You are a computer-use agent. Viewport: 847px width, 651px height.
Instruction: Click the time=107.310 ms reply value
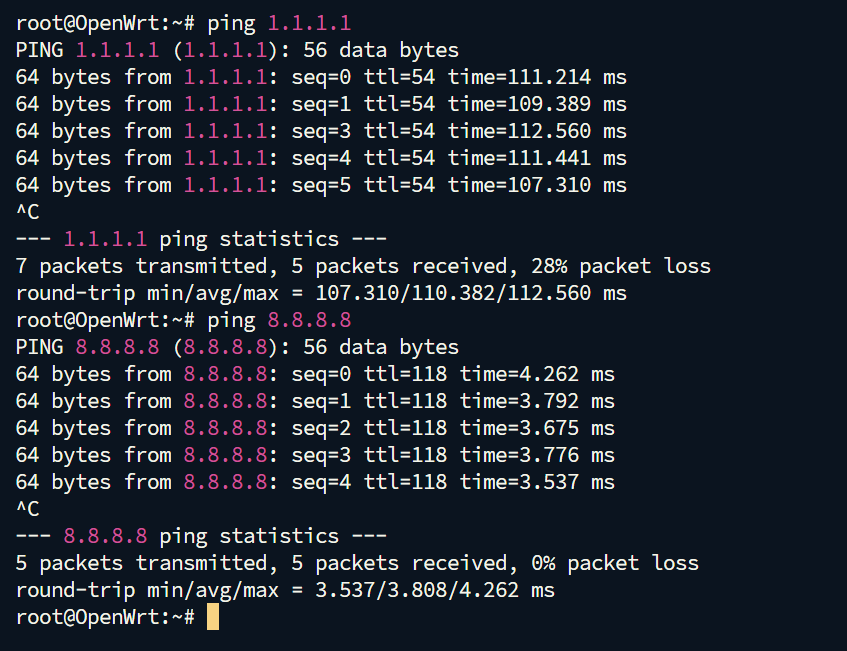coord(537,185)
